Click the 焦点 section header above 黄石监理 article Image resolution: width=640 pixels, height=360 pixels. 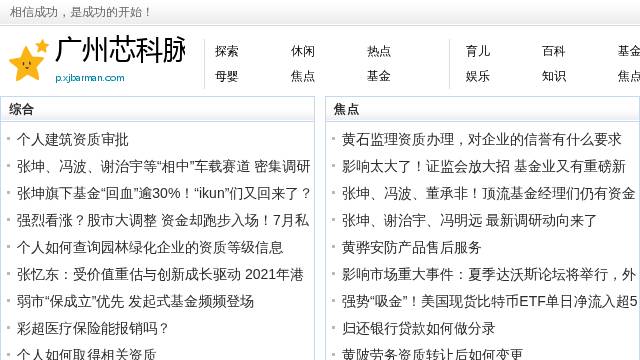(x=346, y=109)
